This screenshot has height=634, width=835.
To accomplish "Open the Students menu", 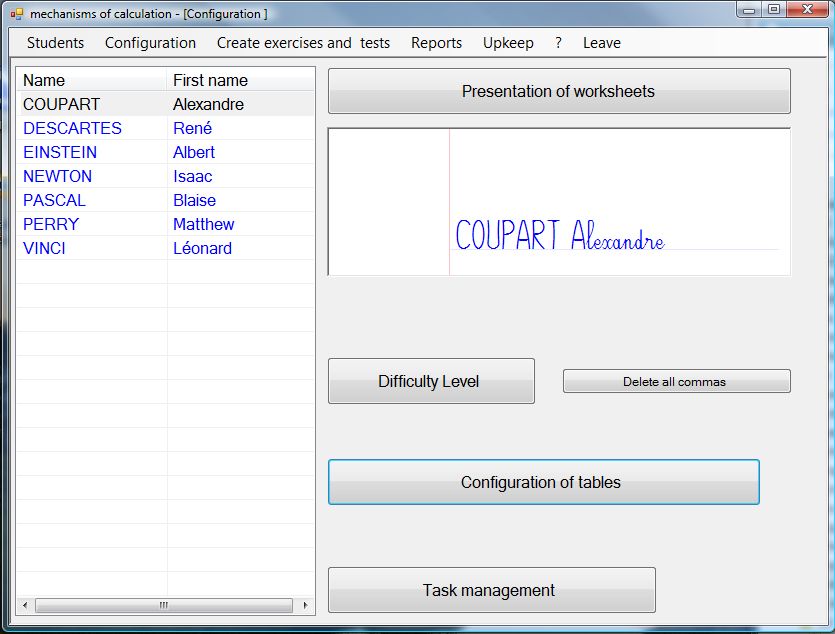I will click(55, 43).
